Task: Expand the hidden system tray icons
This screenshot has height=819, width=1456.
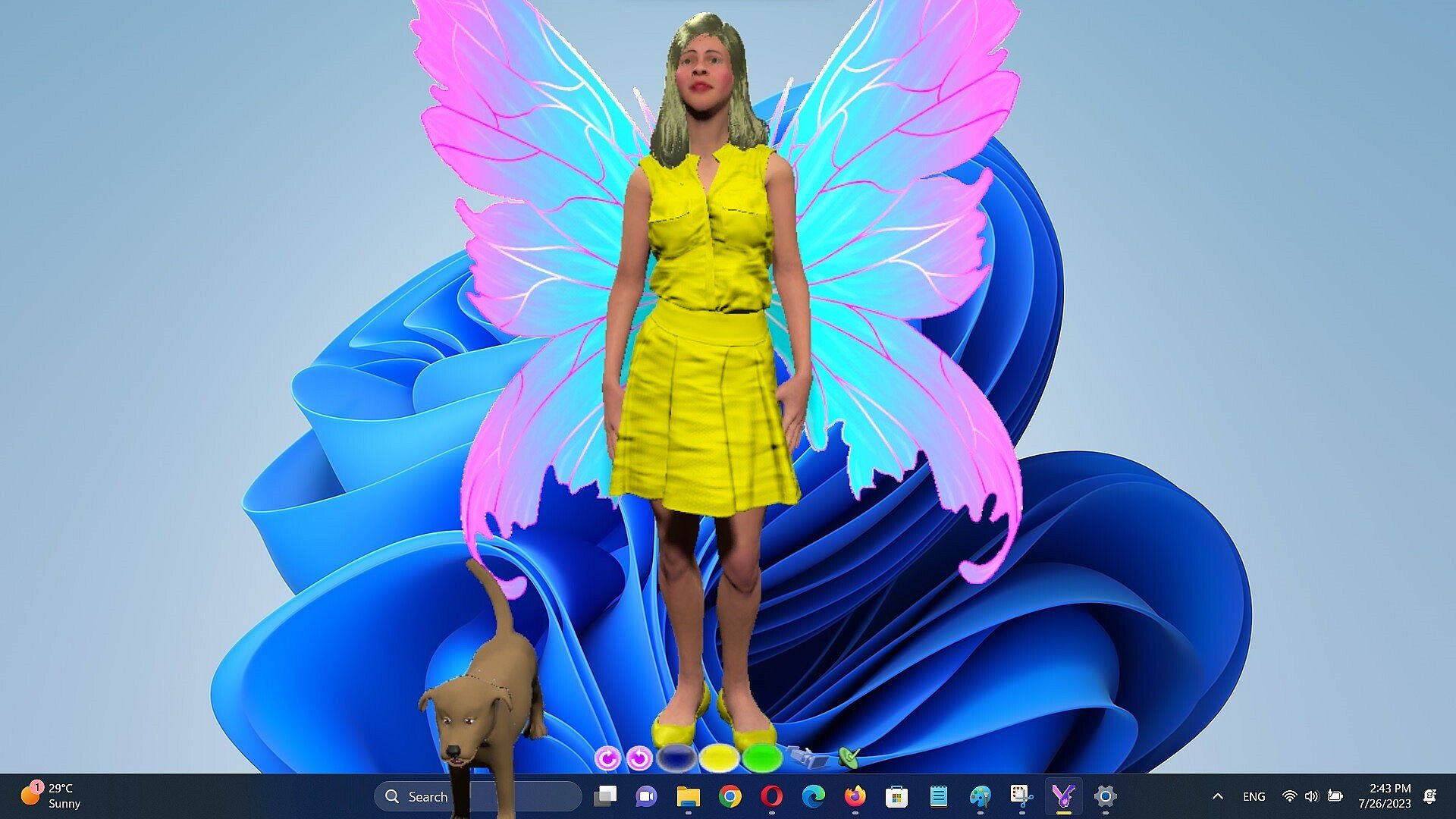Action: pyautogui.click(x=1218, y=796)
